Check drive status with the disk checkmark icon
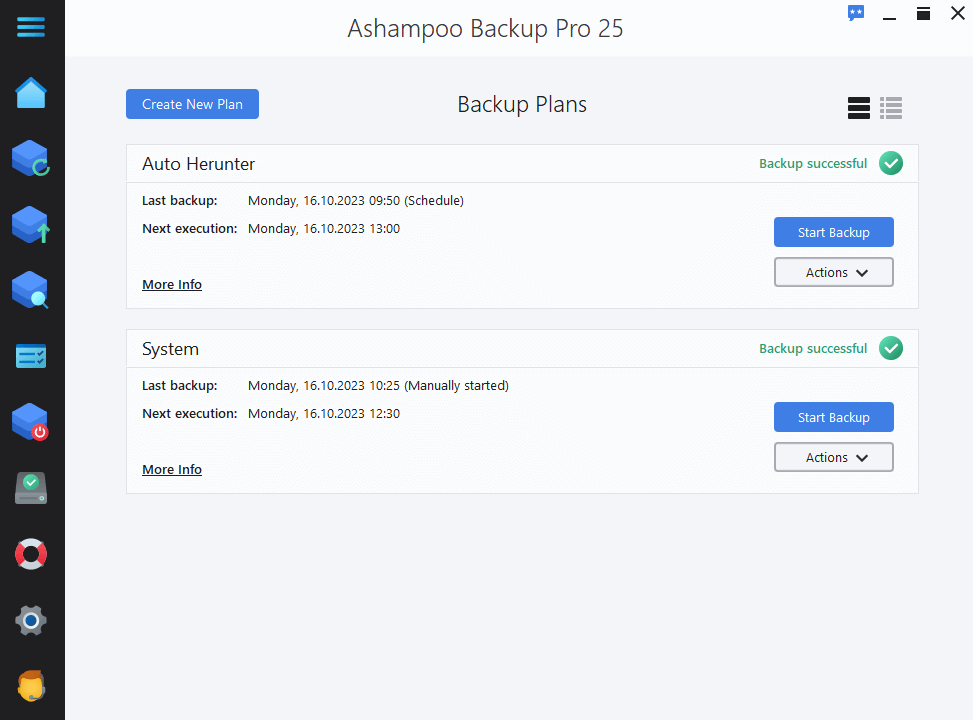The width and height of the screenshot is (973, 720). pyautogui.click(x=31, y=487)
